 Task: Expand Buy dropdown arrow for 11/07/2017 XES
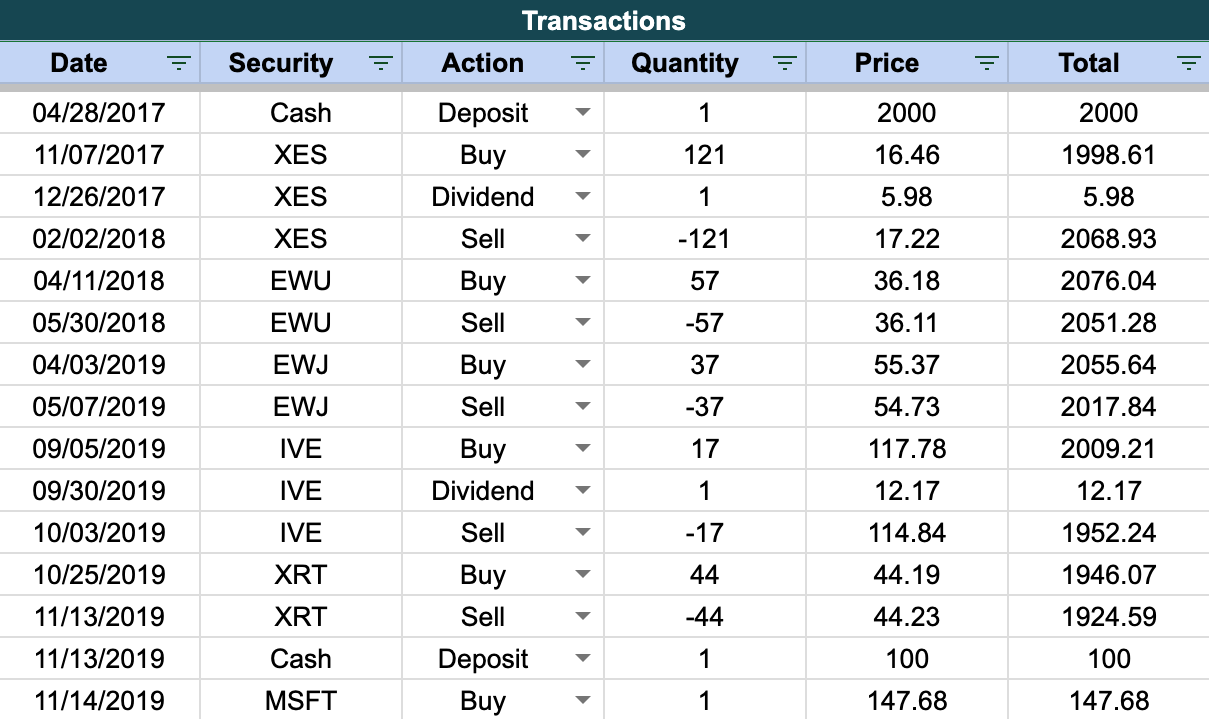pos(583,155)
